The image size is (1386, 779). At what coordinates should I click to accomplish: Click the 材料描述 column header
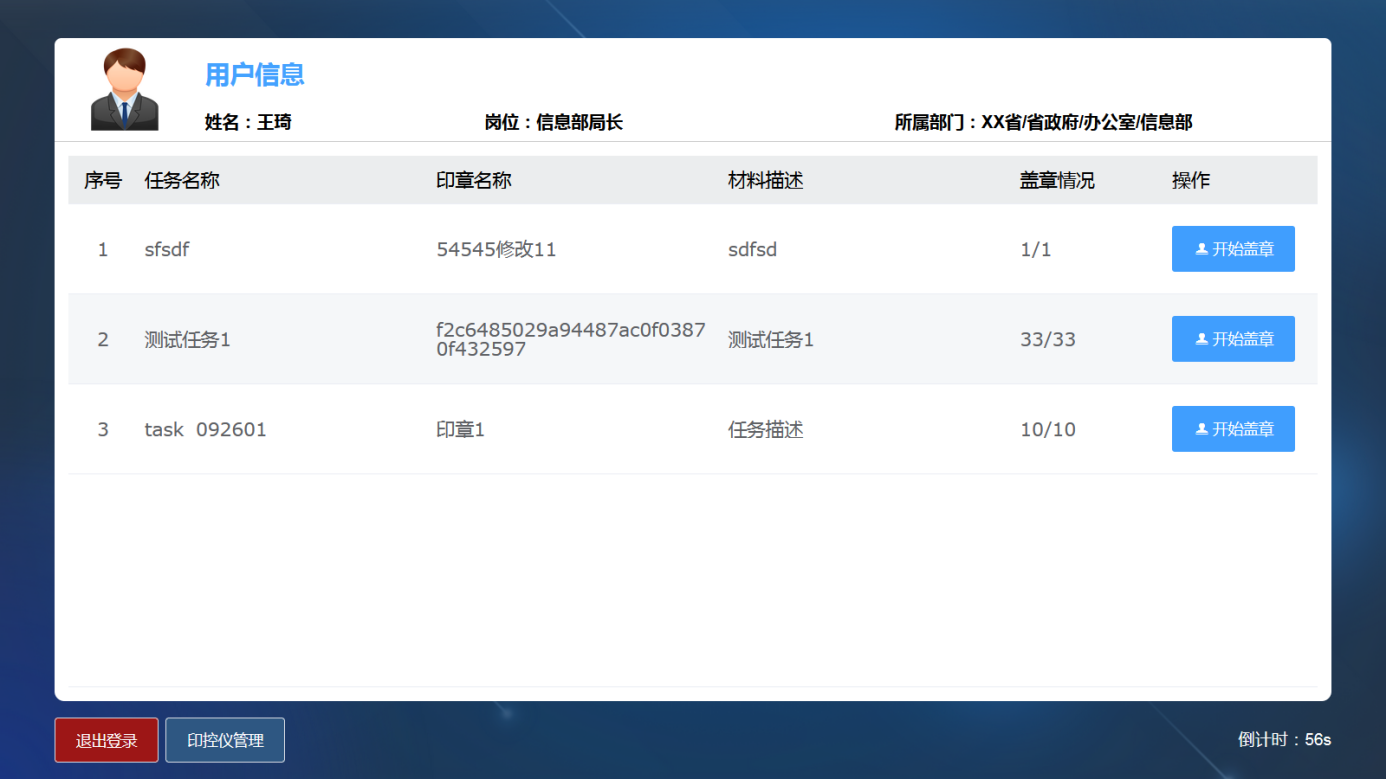[766, 181]
